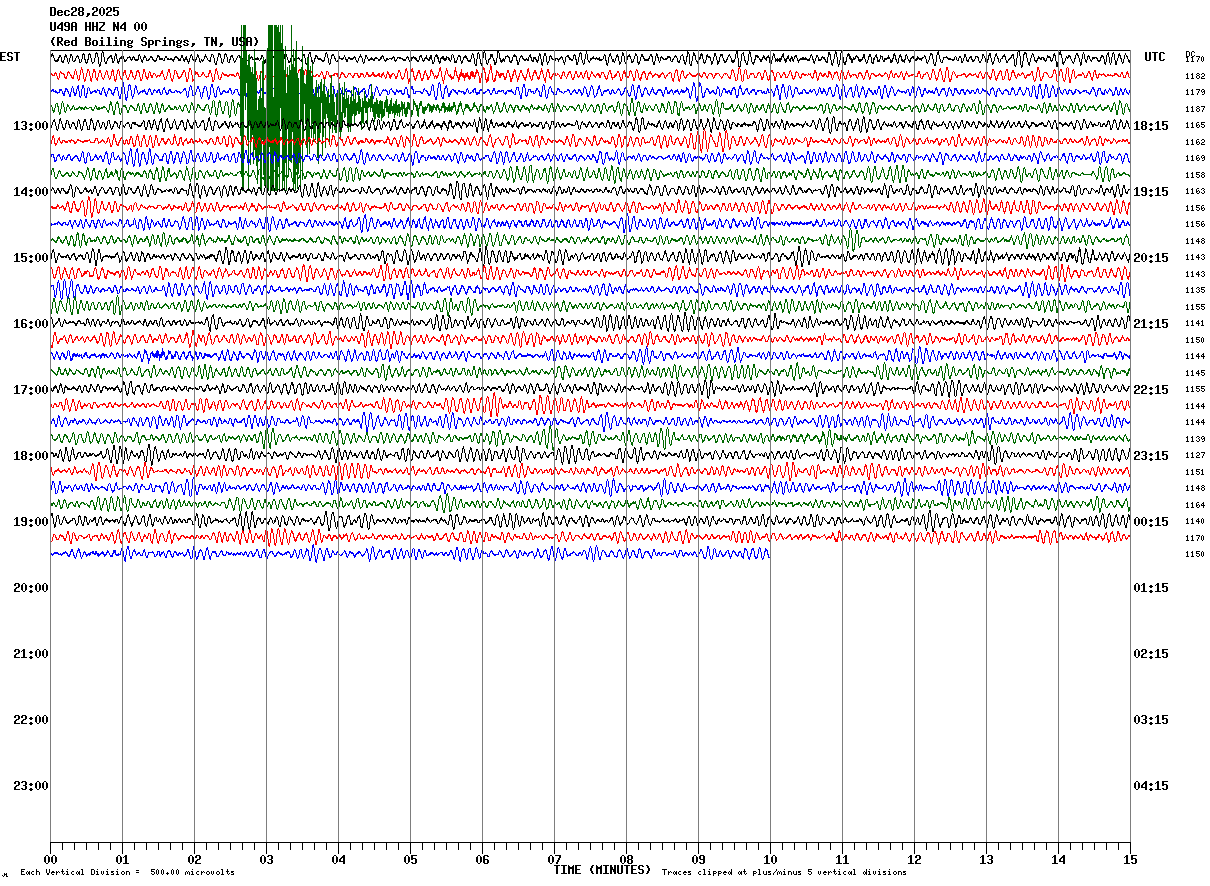The image size is (1210, 886).
Task: Select the 17:00 EST row label
Action: click(x=31, y=390)
